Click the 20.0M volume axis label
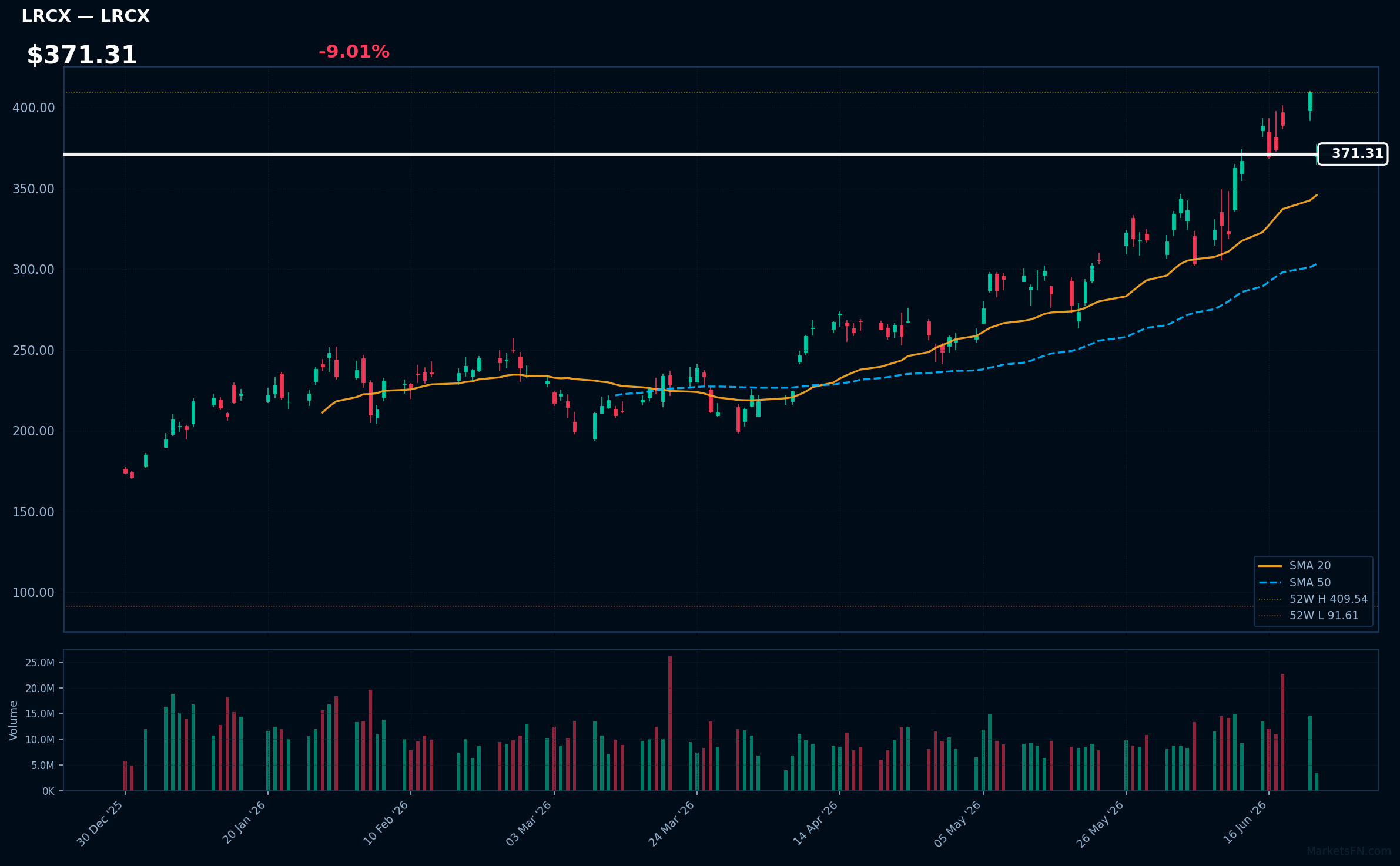This screenshot has width=1400, height=866. point(40,689)
